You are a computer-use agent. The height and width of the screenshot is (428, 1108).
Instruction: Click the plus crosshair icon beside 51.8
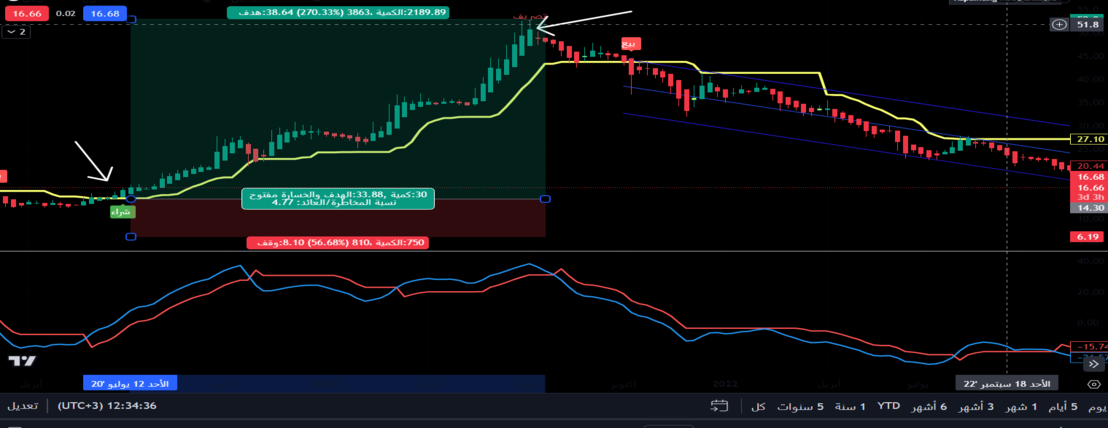(x=1059, y=24)
